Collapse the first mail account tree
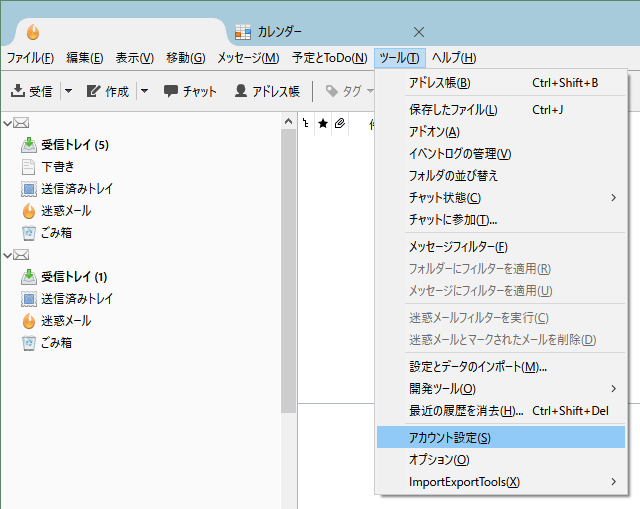640x509 pixels. tap(8, 123)
